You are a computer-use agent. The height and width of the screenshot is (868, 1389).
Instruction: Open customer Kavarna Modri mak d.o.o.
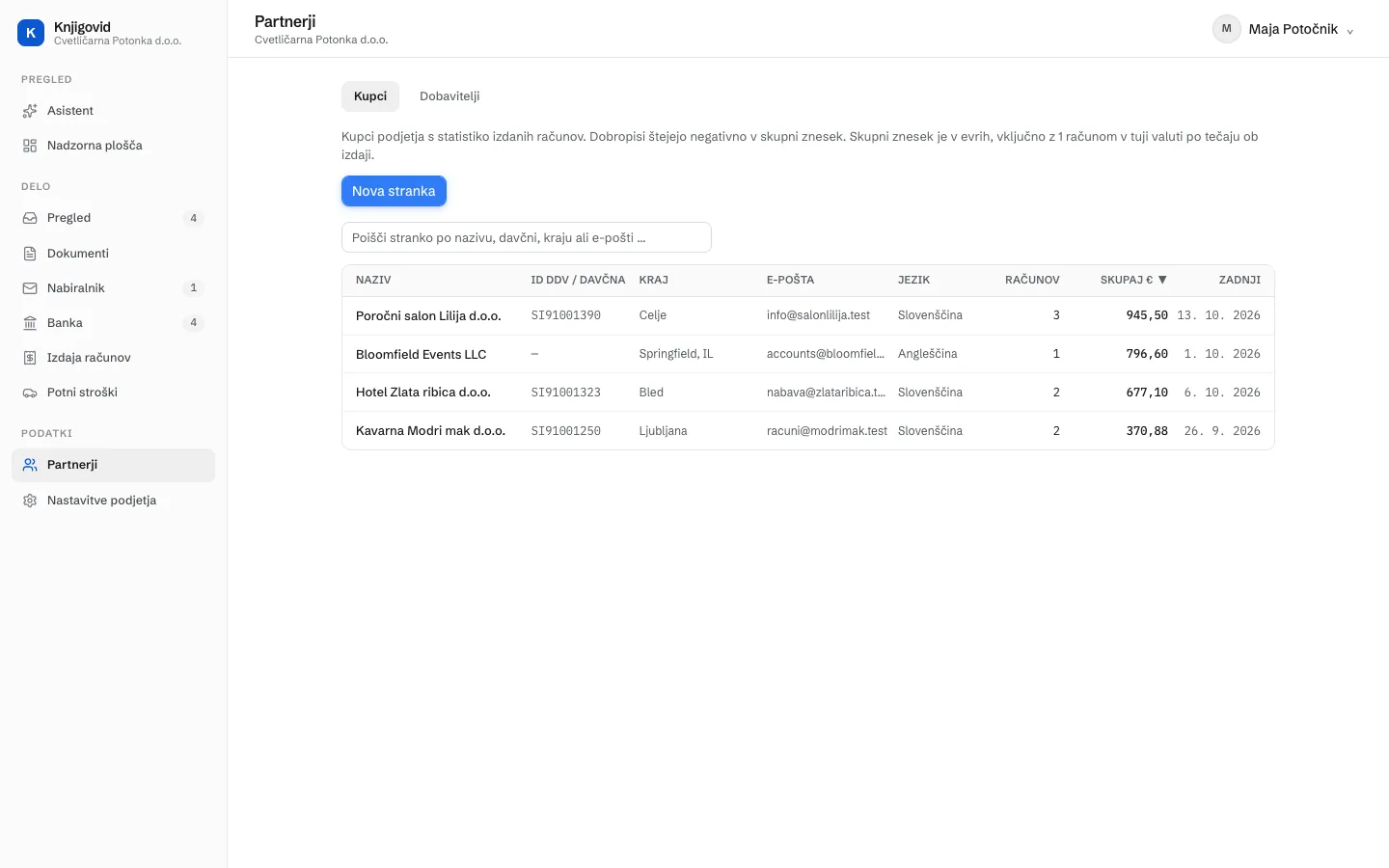430,431
